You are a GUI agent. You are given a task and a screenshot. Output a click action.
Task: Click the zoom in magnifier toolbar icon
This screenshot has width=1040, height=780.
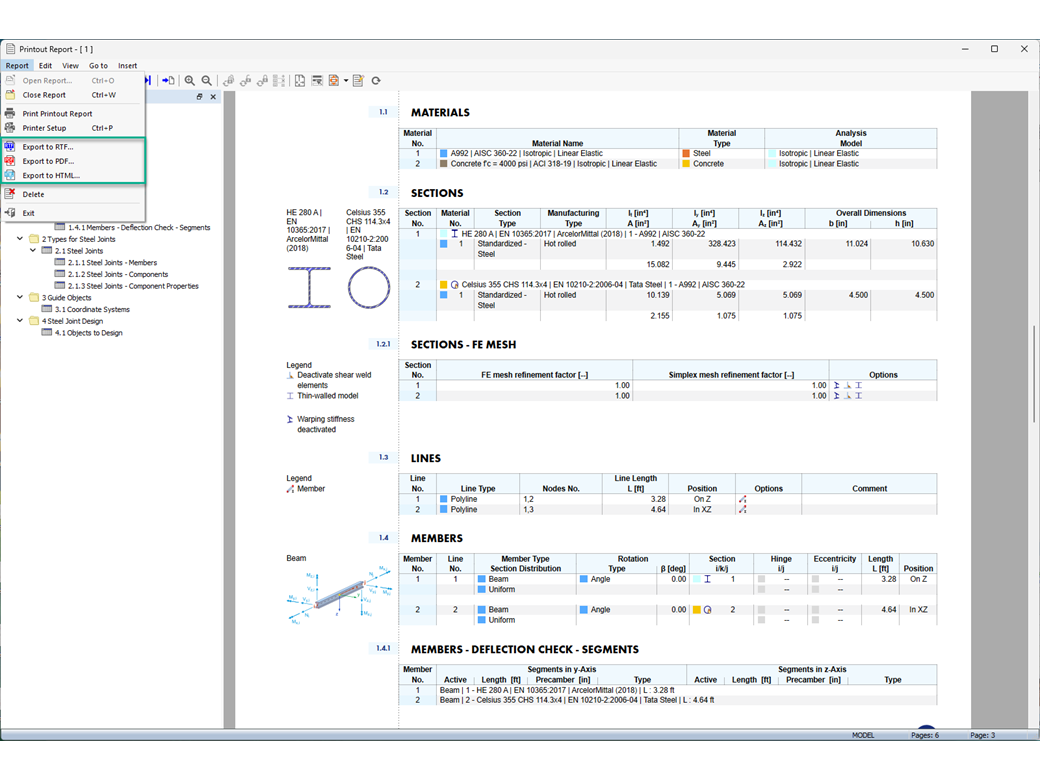click(x=190, y=80)
